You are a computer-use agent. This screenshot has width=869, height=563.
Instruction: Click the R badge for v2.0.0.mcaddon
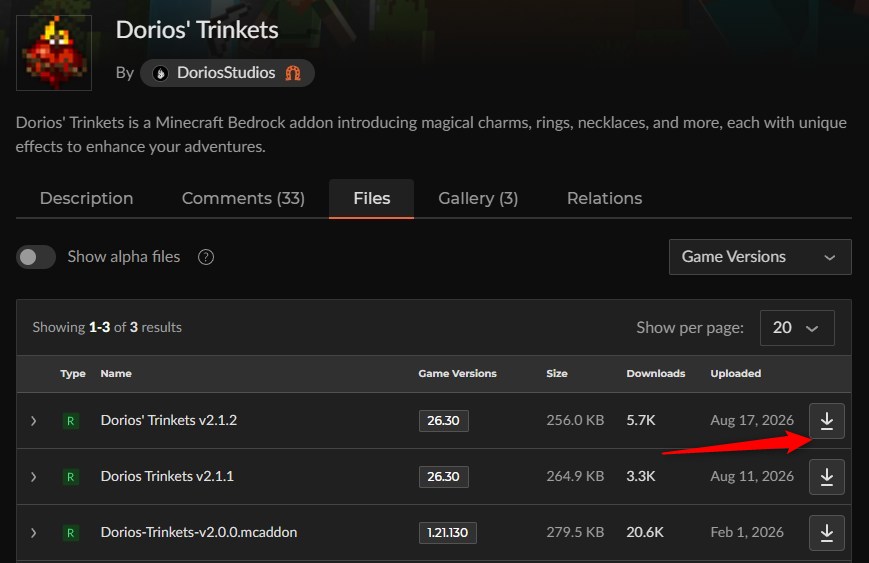(70, 533)
